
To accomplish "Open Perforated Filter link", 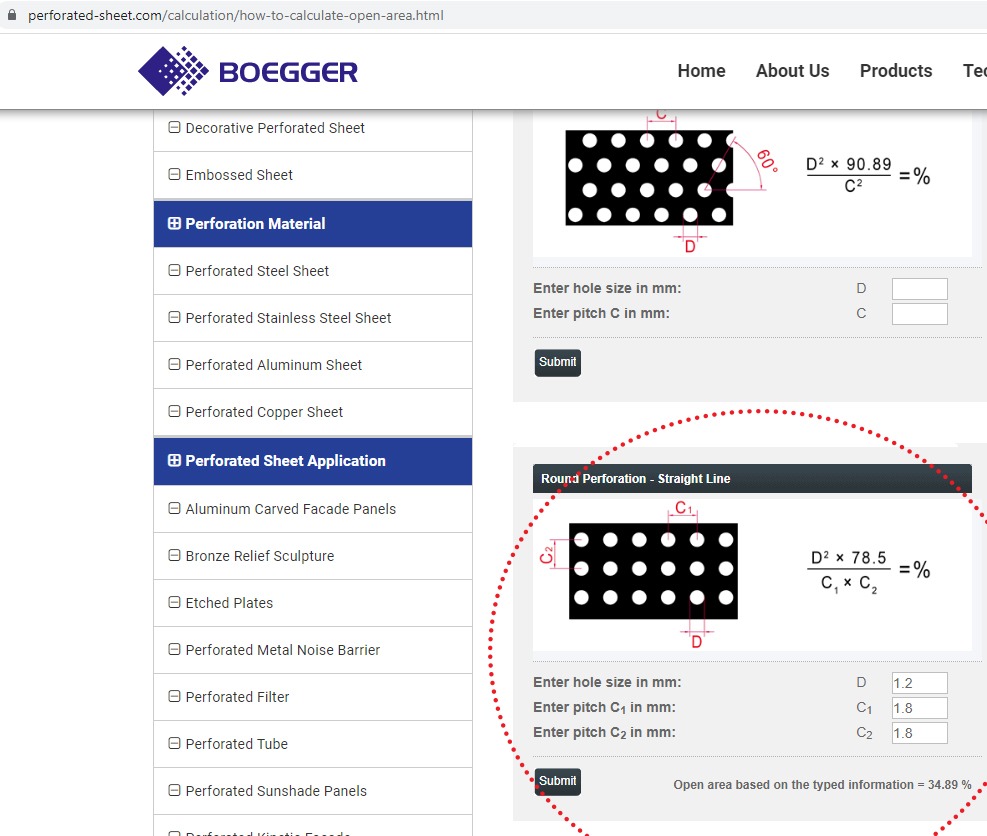I will (237, 698).
